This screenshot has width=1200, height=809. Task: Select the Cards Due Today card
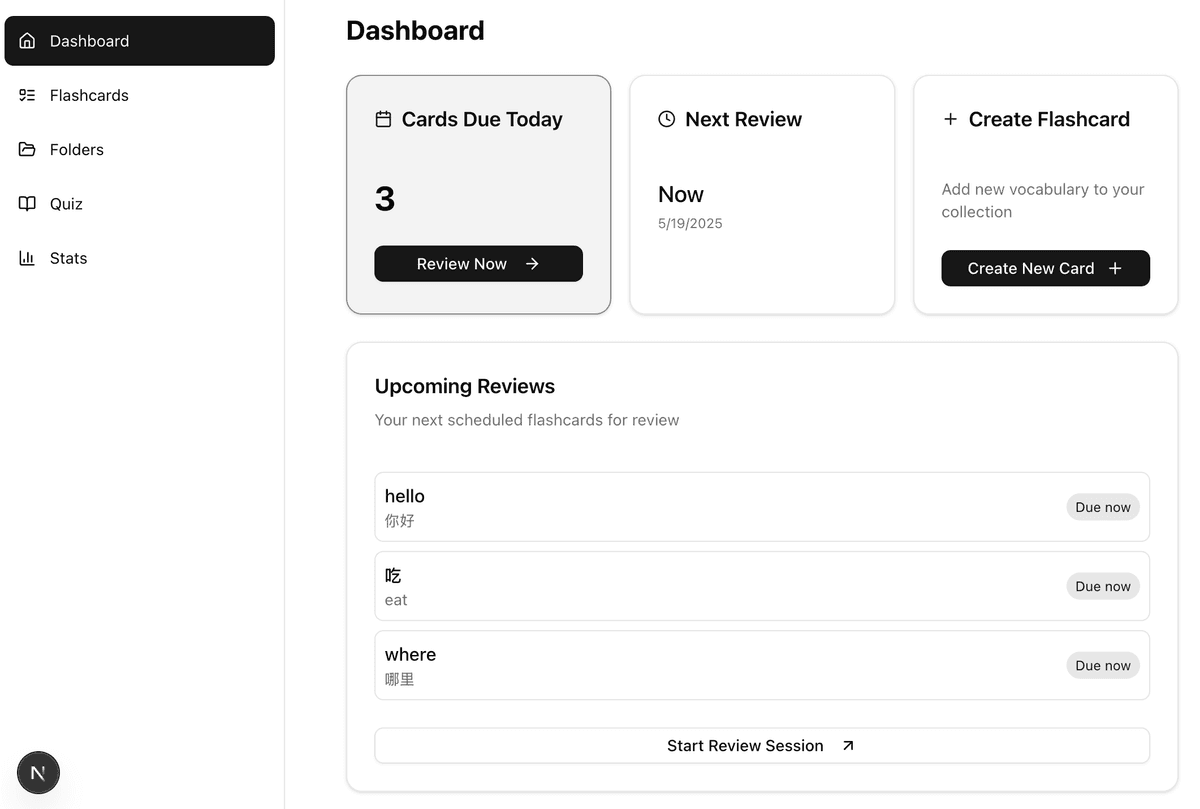478,195
